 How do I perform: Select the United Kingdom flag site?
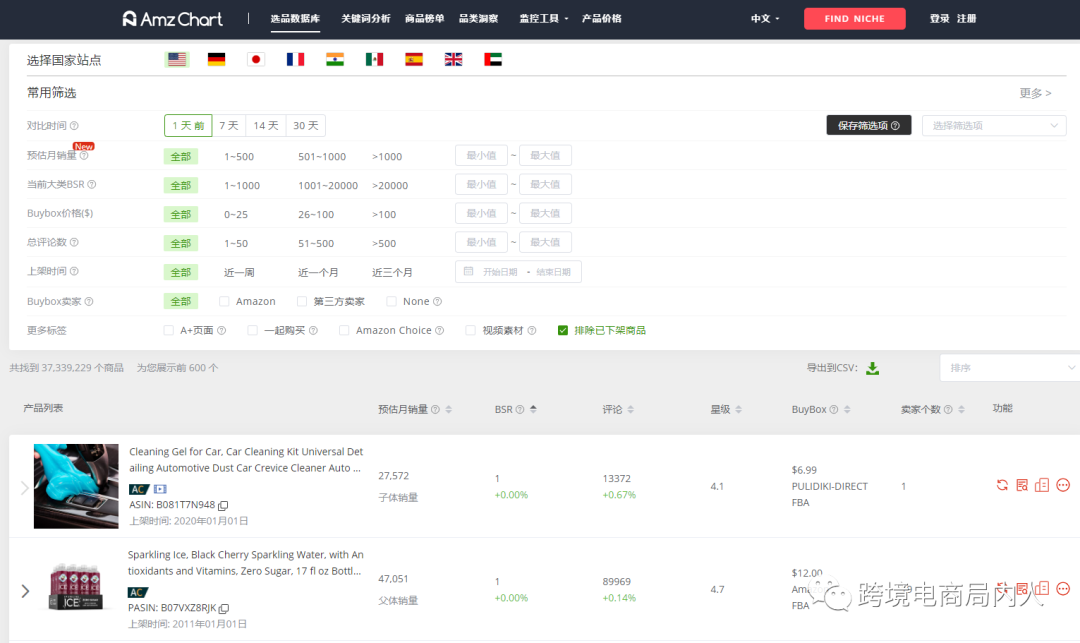tap(453, 60)
